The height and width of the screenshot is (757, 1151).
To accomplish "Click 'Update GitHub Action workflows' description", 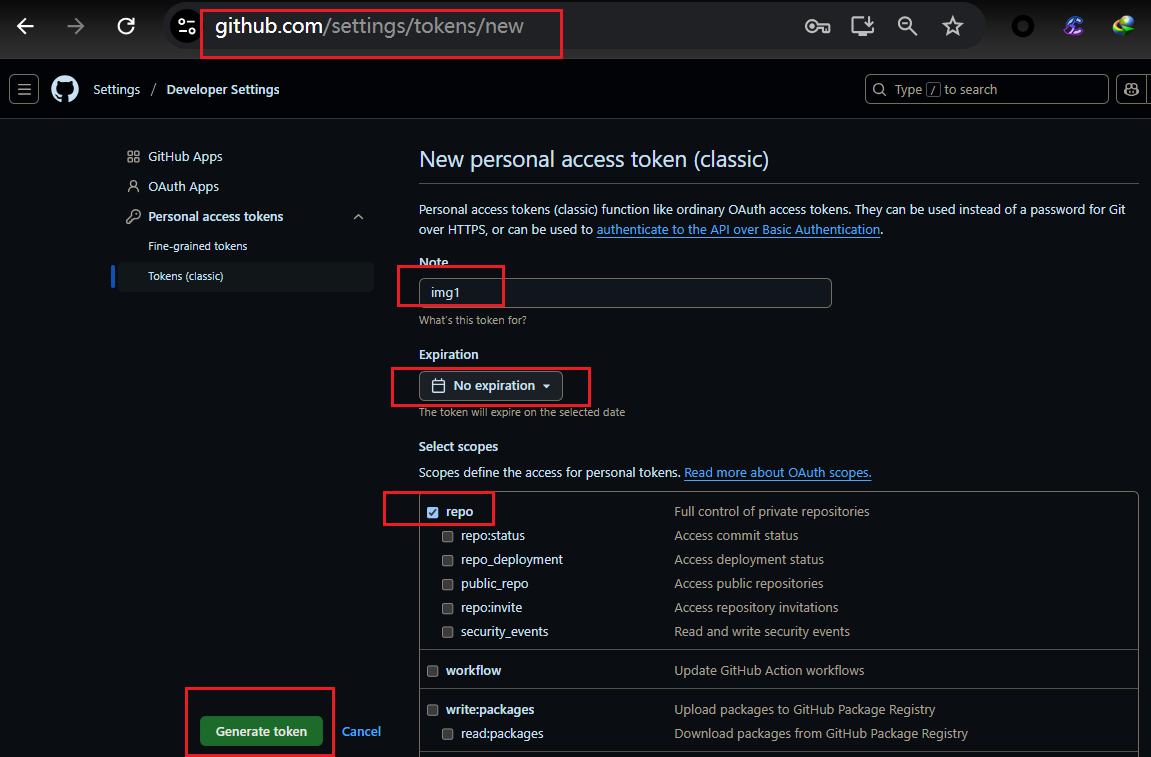I will point(769,670).
